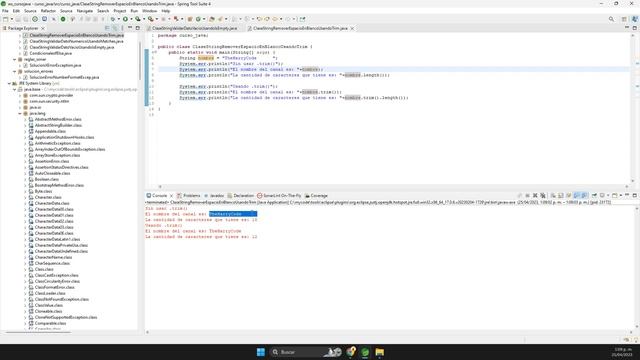Viewport: 640px width, 360px height.
Task: Click Remove Launch icon in Console toolbar
Action: 535,196
